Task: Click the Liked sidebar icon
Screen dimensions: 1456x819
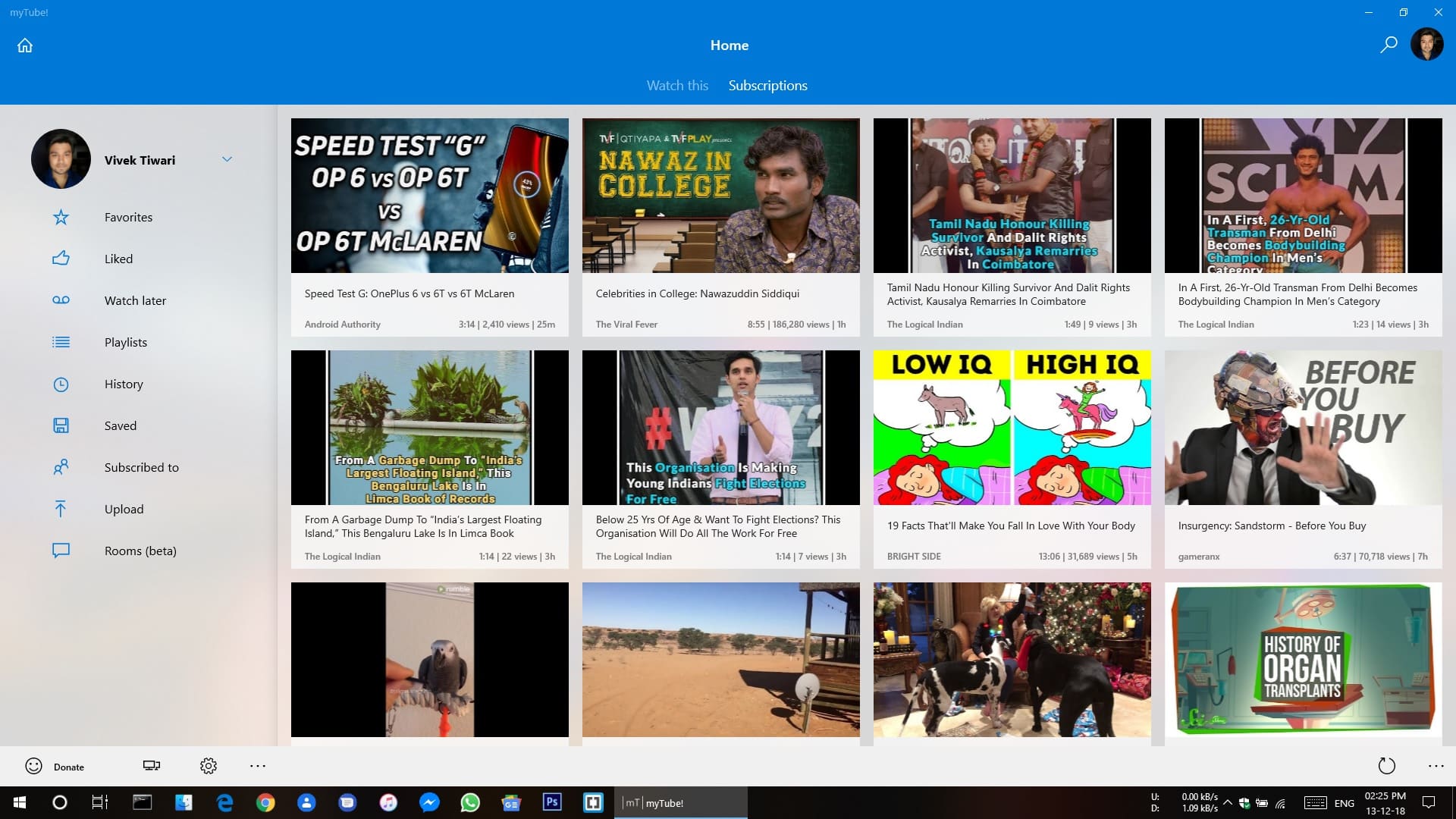Action: [x=62, y=258]
